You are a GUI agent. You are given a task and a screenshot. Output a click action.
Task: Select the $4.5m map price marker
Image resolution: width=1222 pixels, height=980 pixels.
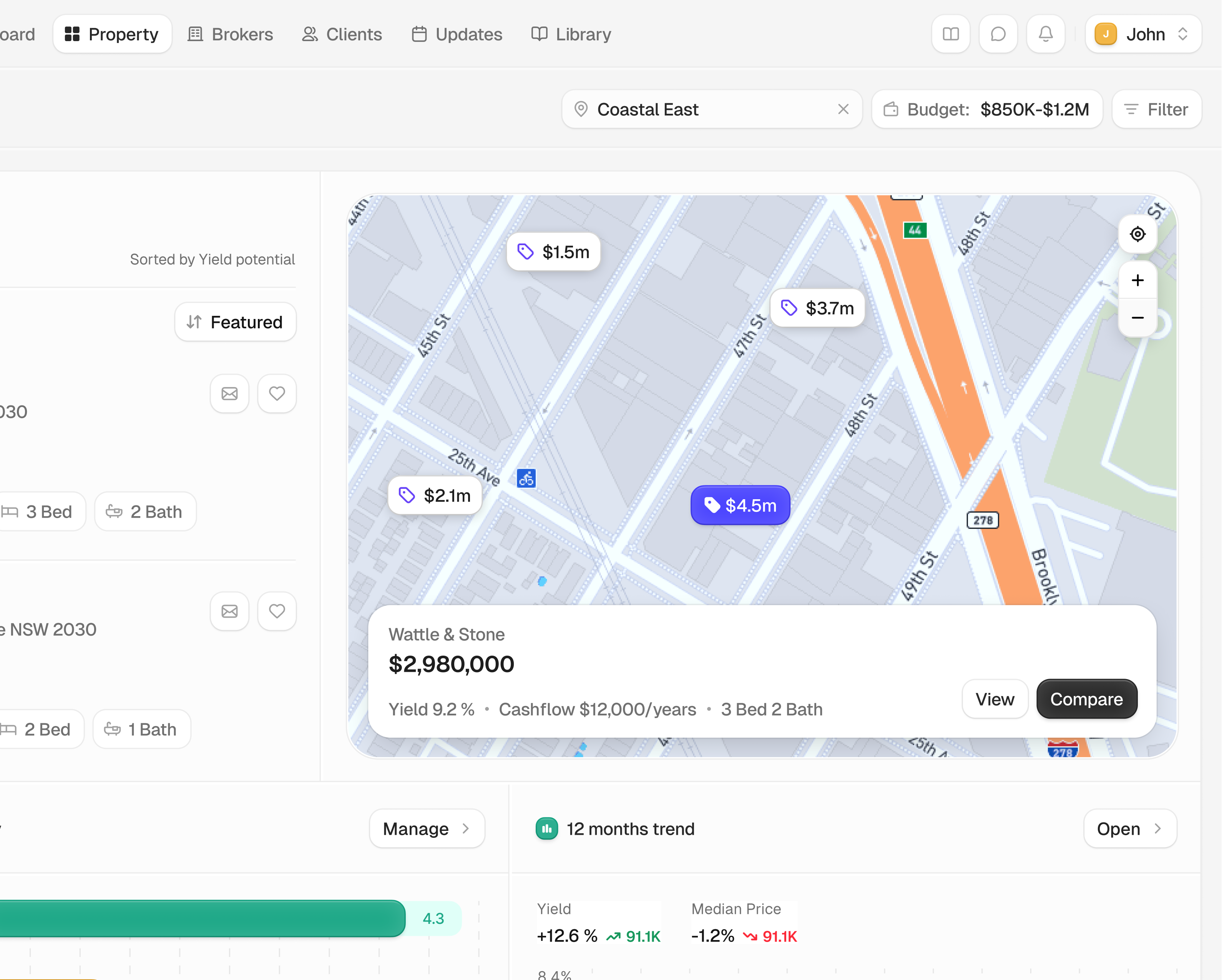pyautogui.click(x=740, y=505)
